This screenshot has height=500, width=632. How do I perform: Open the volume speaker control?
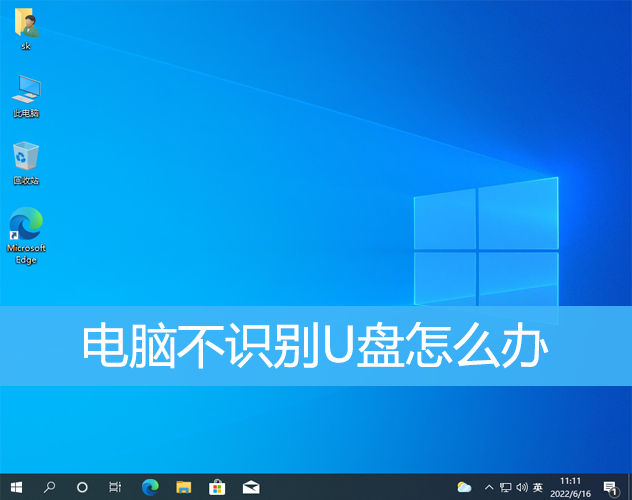521,487
